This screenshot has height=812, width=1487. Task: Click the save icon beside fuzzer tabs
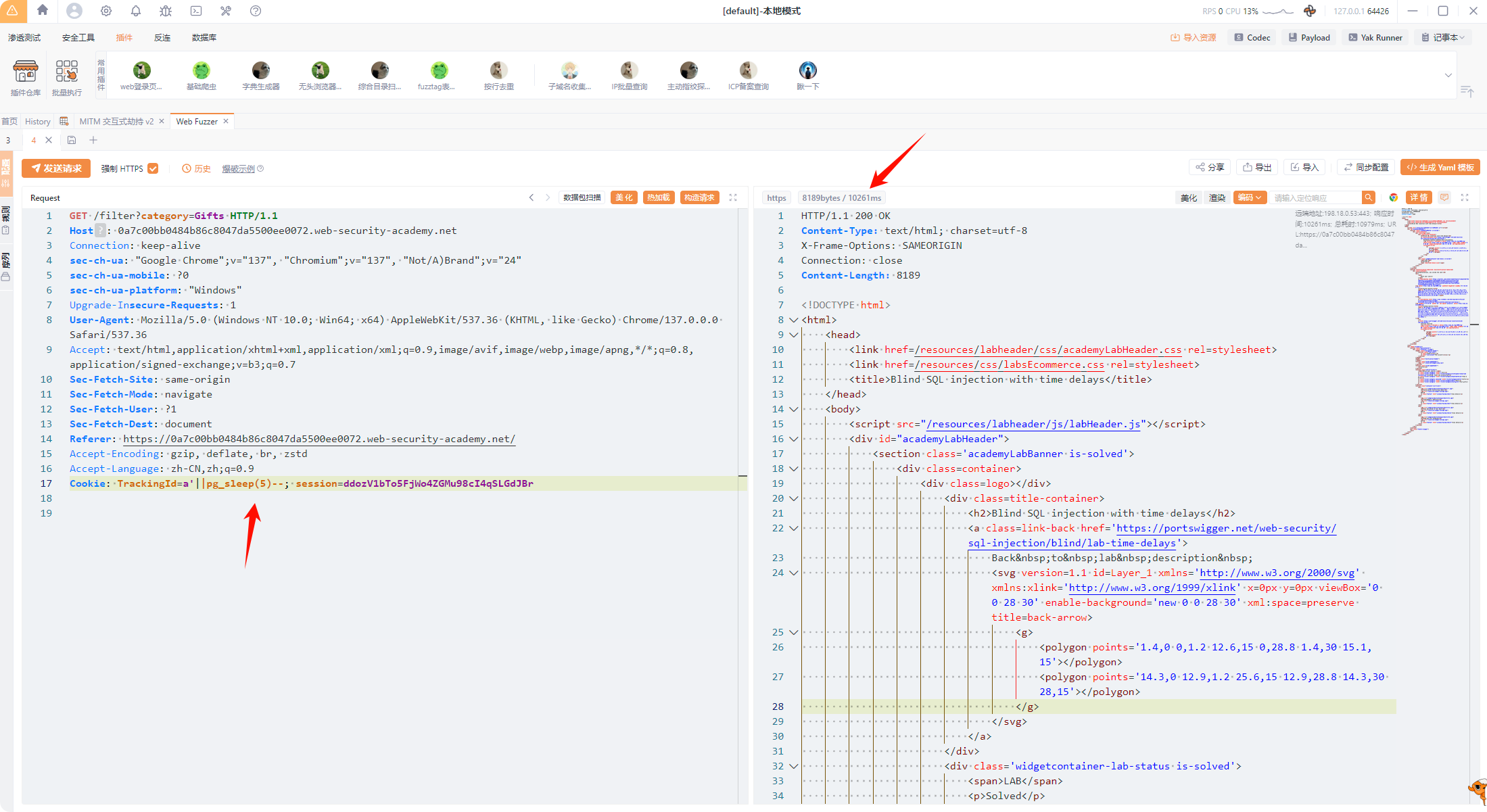click(72, 140)
